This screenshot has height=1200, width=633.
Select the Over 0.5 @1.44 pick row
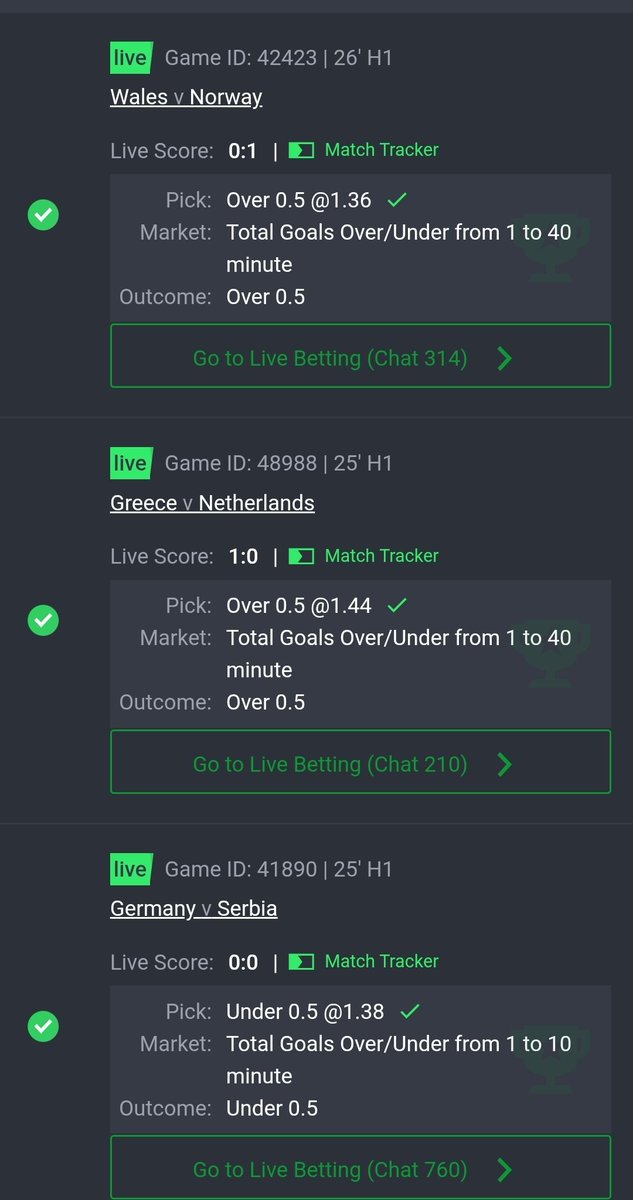(360, 605)
